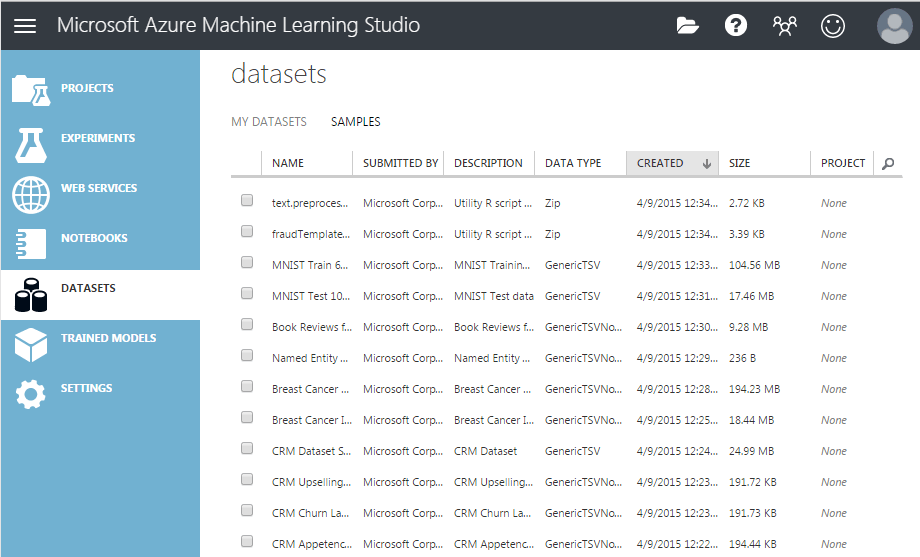This screenshot has width=920, height=557.
Task: Select the CRM Appetenc... name cell
Action: click(x=312, y=544)
